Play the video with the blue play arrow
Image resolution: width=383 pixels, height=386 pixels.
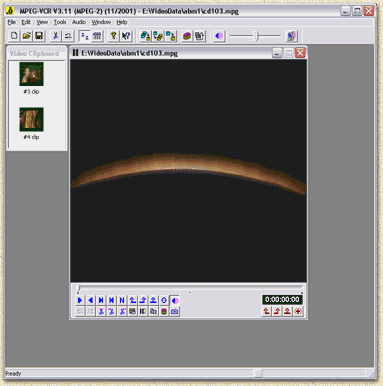[80, 300]
